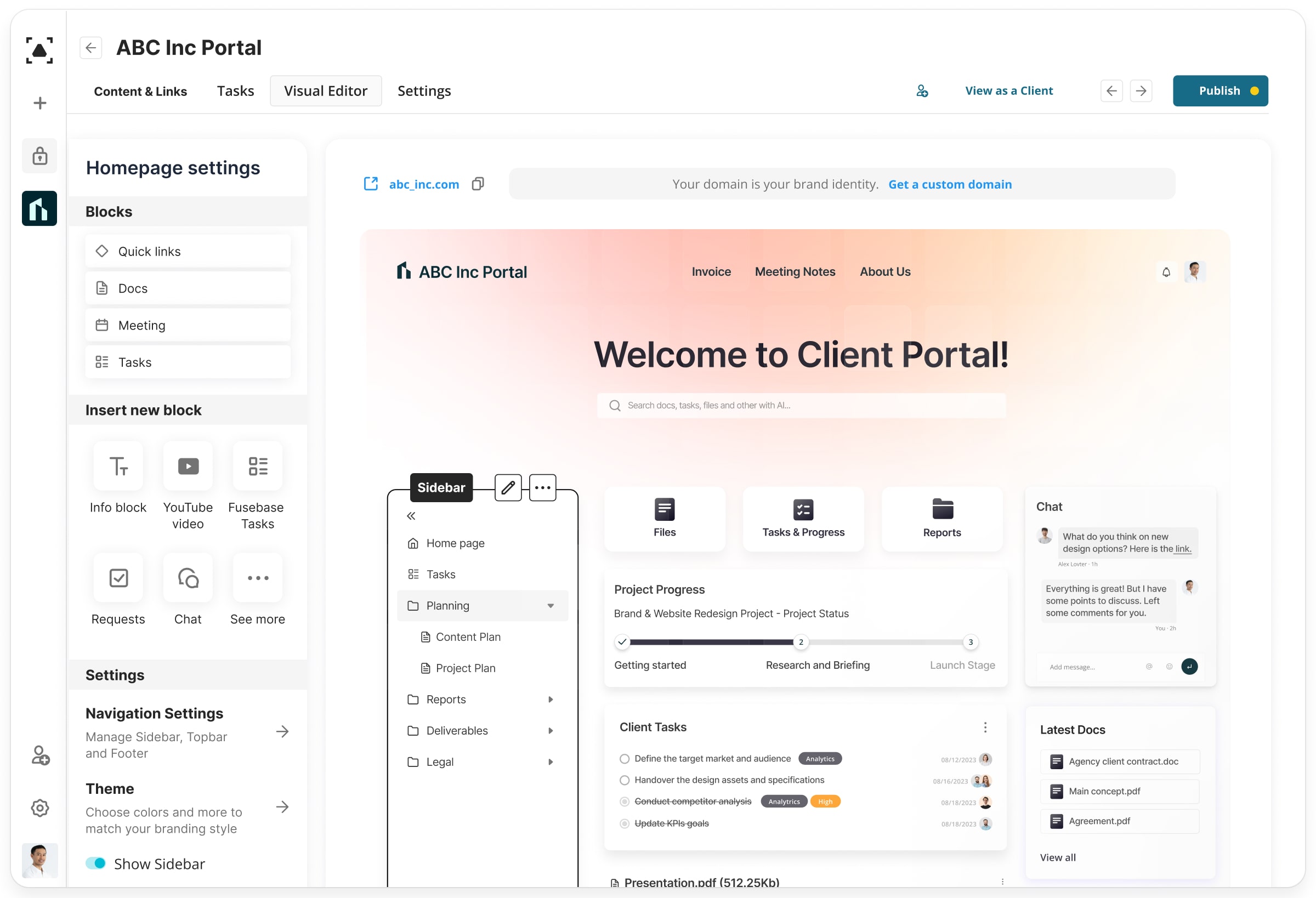Expand the Reports folder in sidebar
The height and width of the screenshot is (898, 1316).
click(x=551, y=699)
